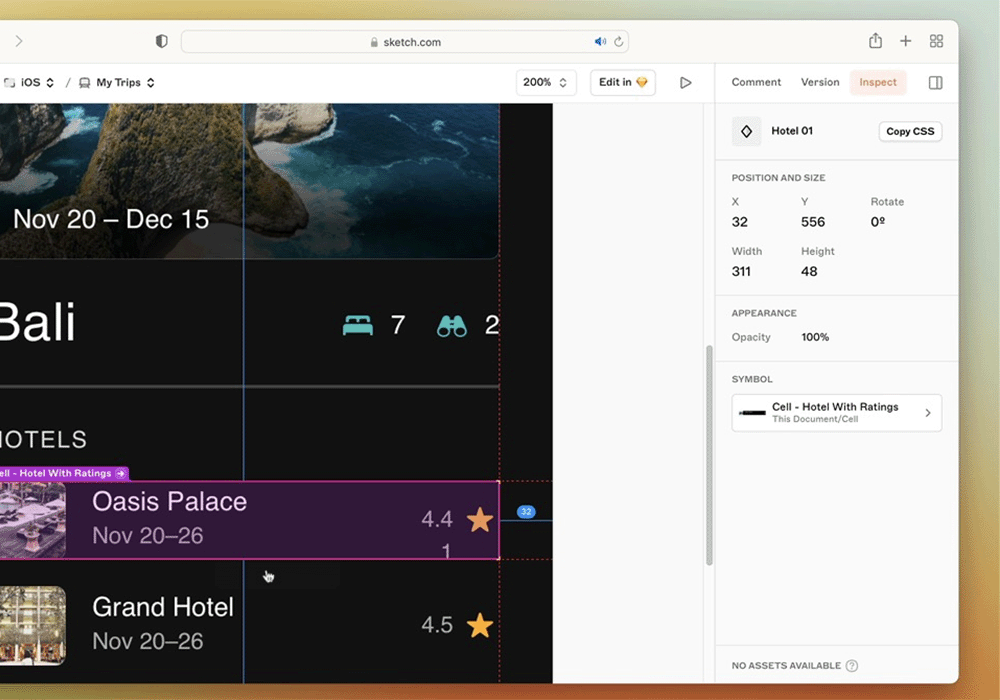Click the 4.4 rating text

[437, 519]
